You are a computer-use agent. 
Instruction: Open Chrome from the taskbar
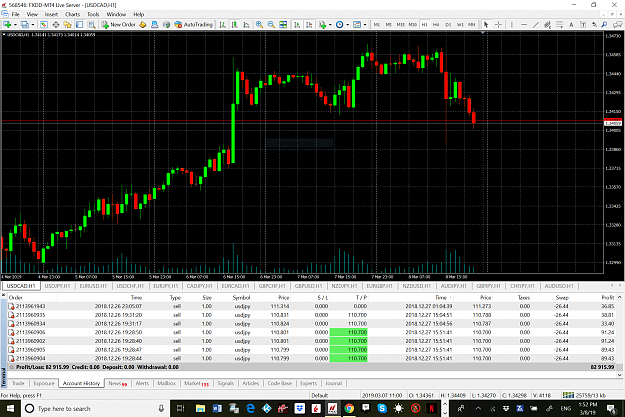pyautogui.click(x=349, y=408)
